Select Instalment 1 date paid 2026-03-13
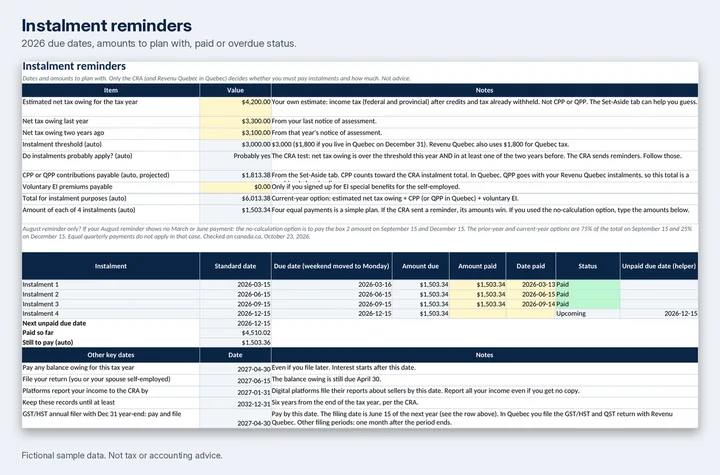The height and width of the screenshot is (475, 720). [531, 285]
